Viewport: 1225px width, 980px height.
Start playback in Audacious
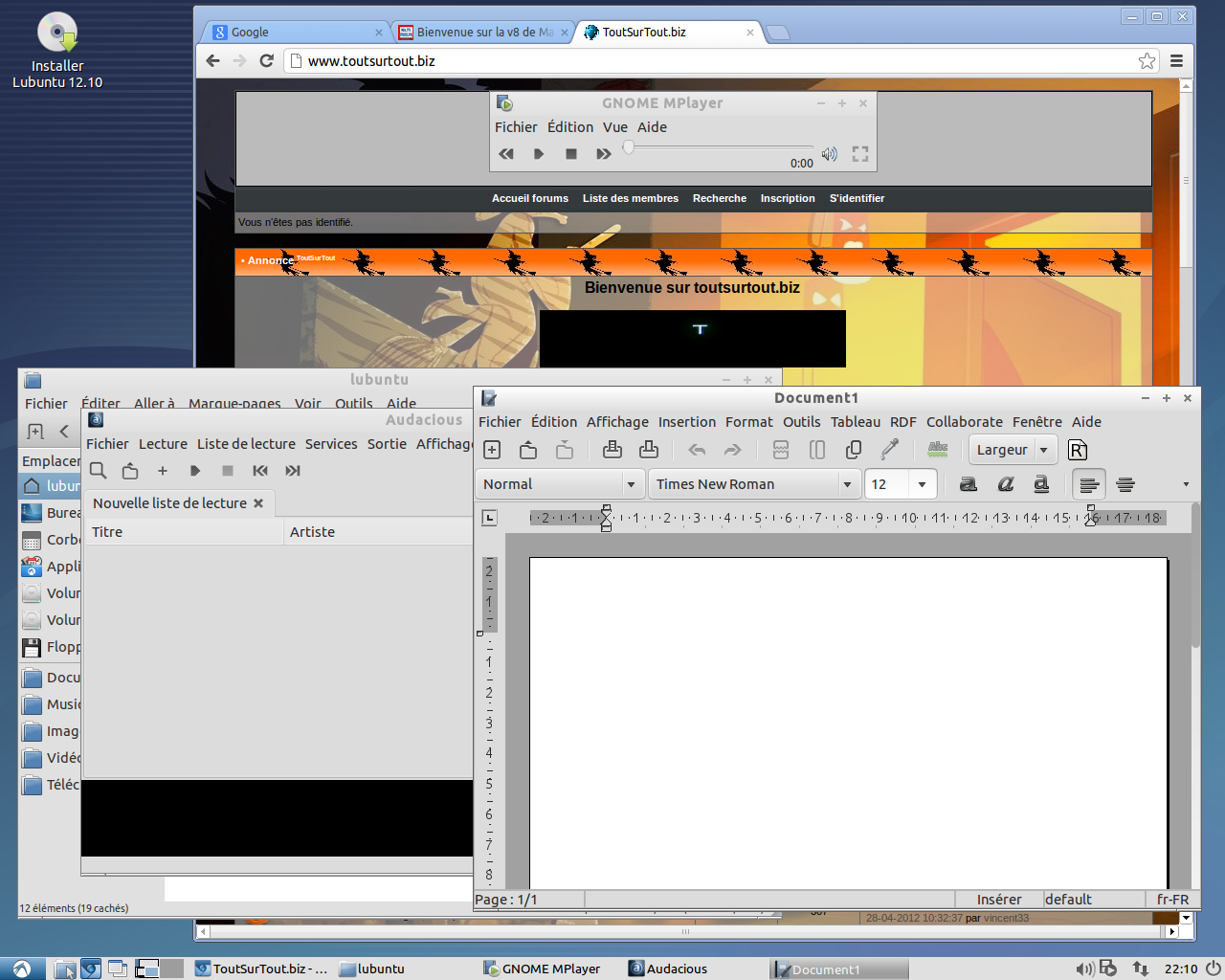(195, 470)
